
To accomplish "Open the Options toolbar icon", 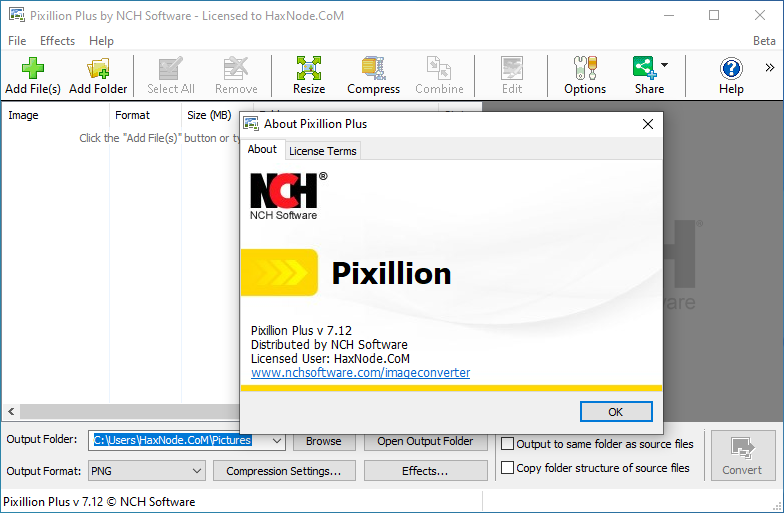I will tap(585, 68).
